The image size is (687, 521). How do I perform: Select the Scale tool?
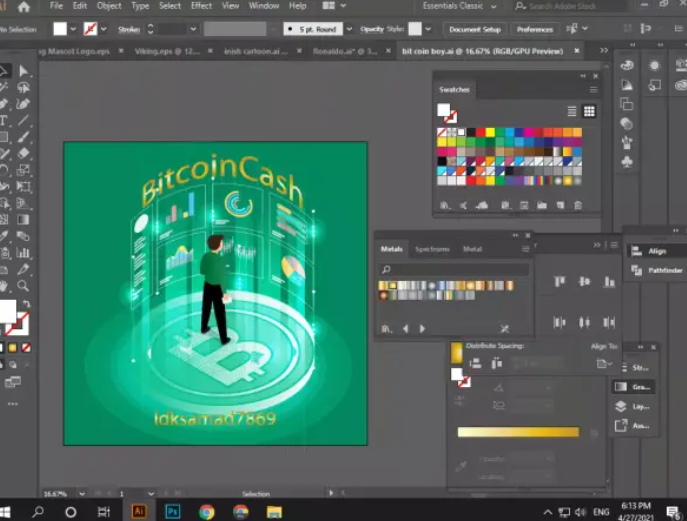(23, 170)
